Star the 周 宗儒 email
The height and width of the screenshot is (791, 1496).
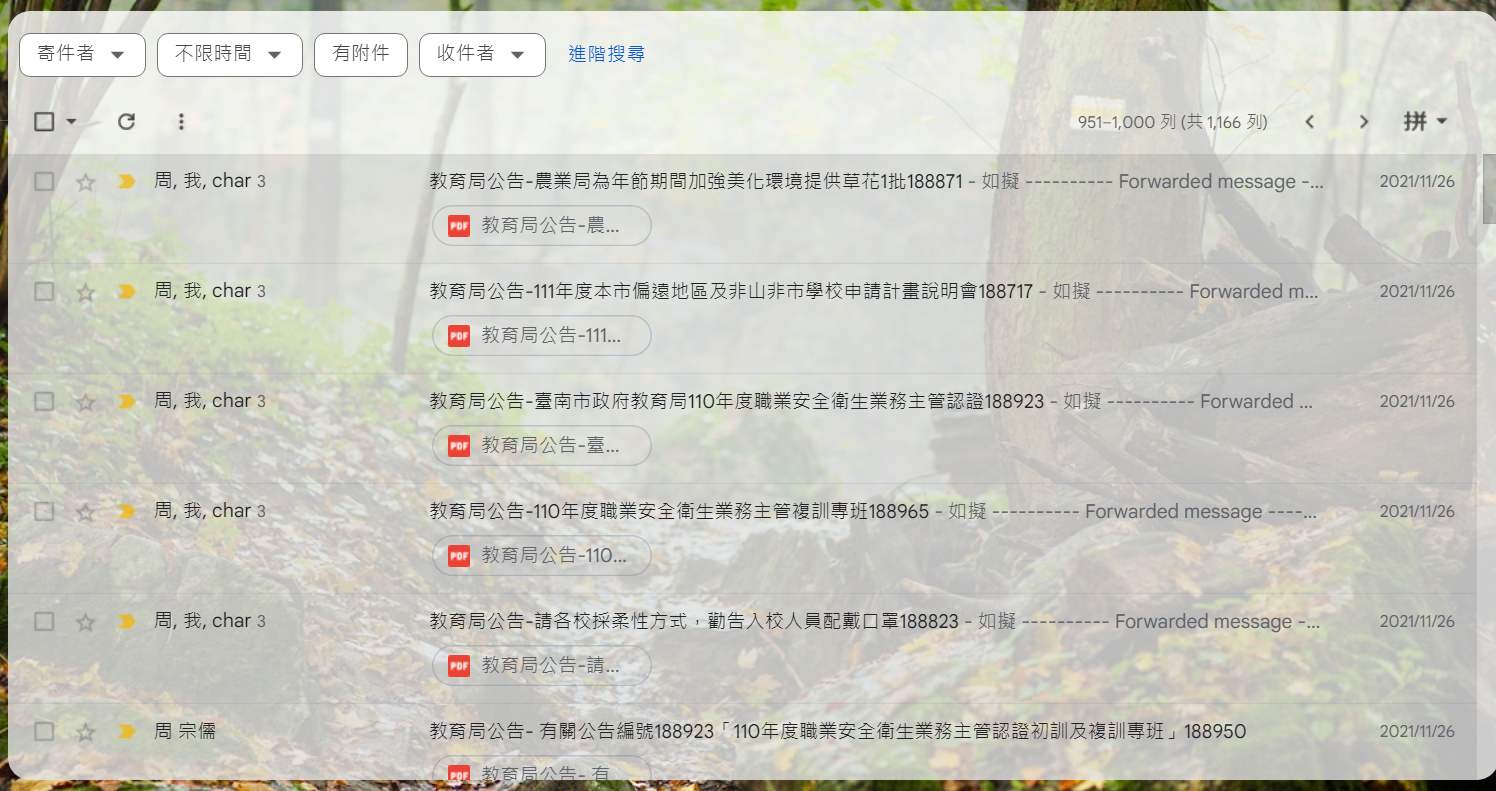point(86,732)
